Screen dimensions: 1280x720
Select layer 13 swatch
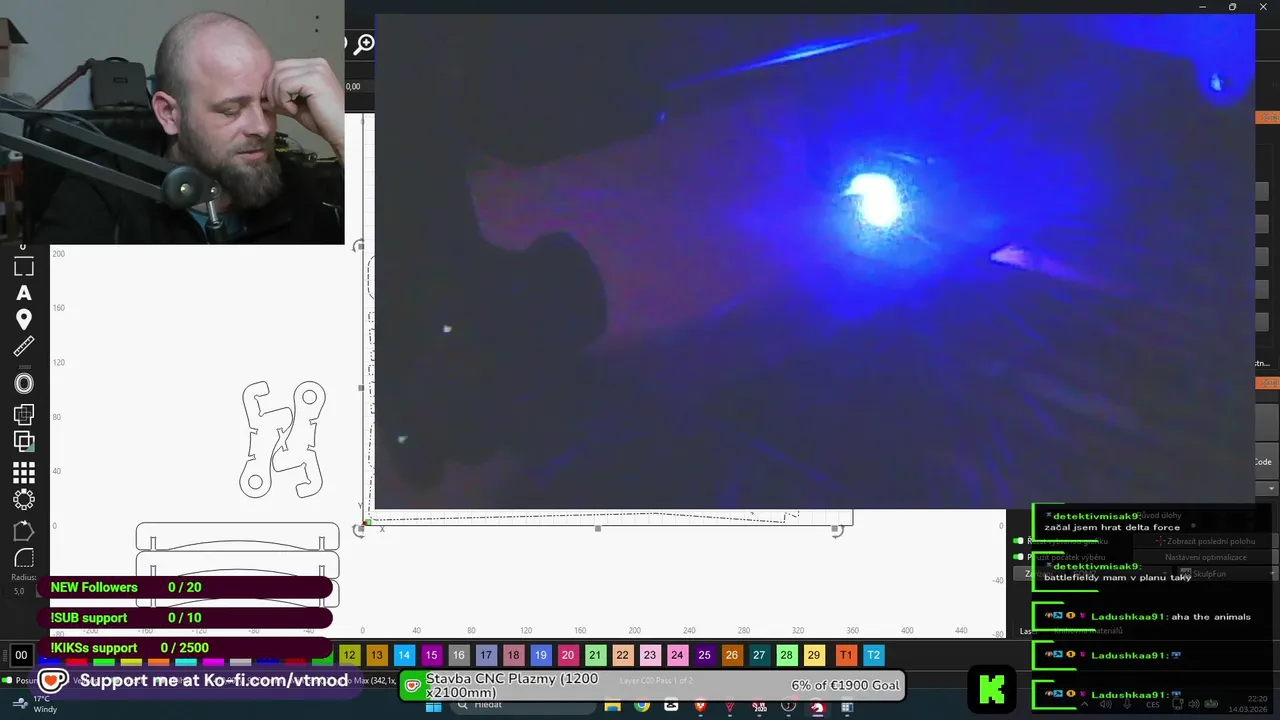376,656
